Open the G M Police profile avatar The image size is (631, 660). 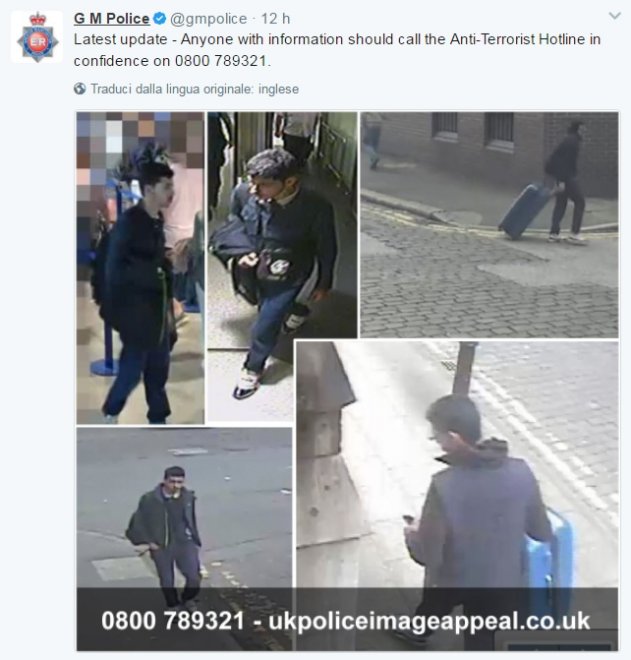point(37,37)
